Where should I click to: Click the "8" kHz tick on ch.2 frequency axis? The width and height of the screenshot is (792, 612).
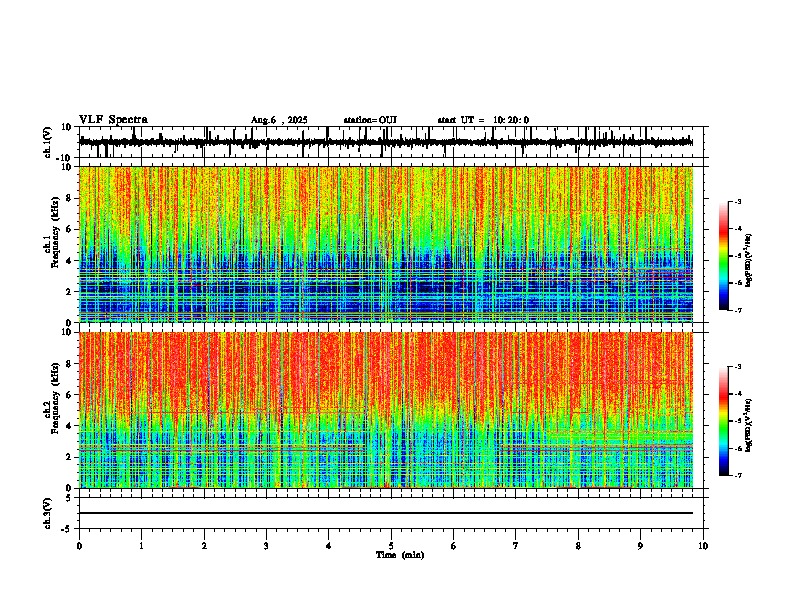(70, 364)
